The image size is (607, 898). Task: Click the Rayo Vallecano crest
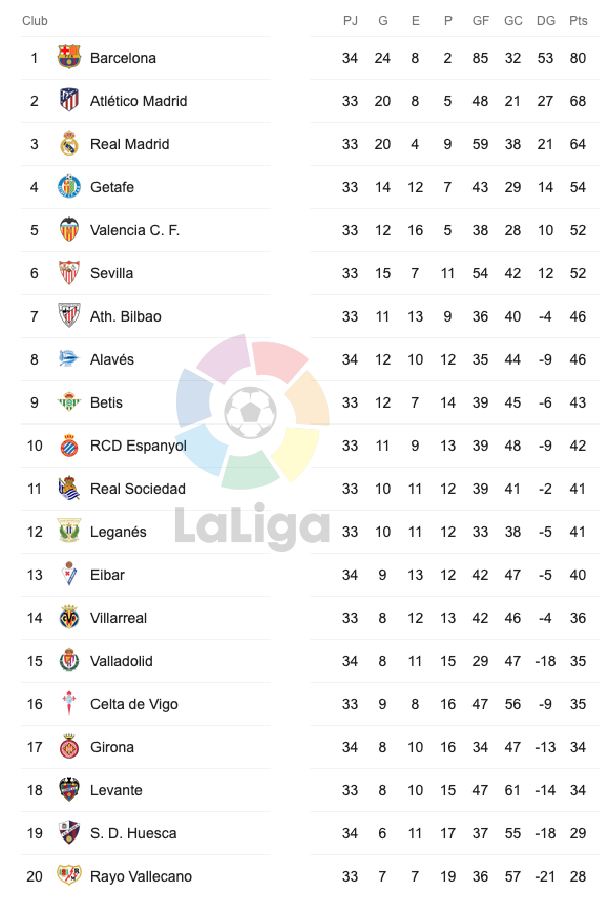(x=69, y=876)
